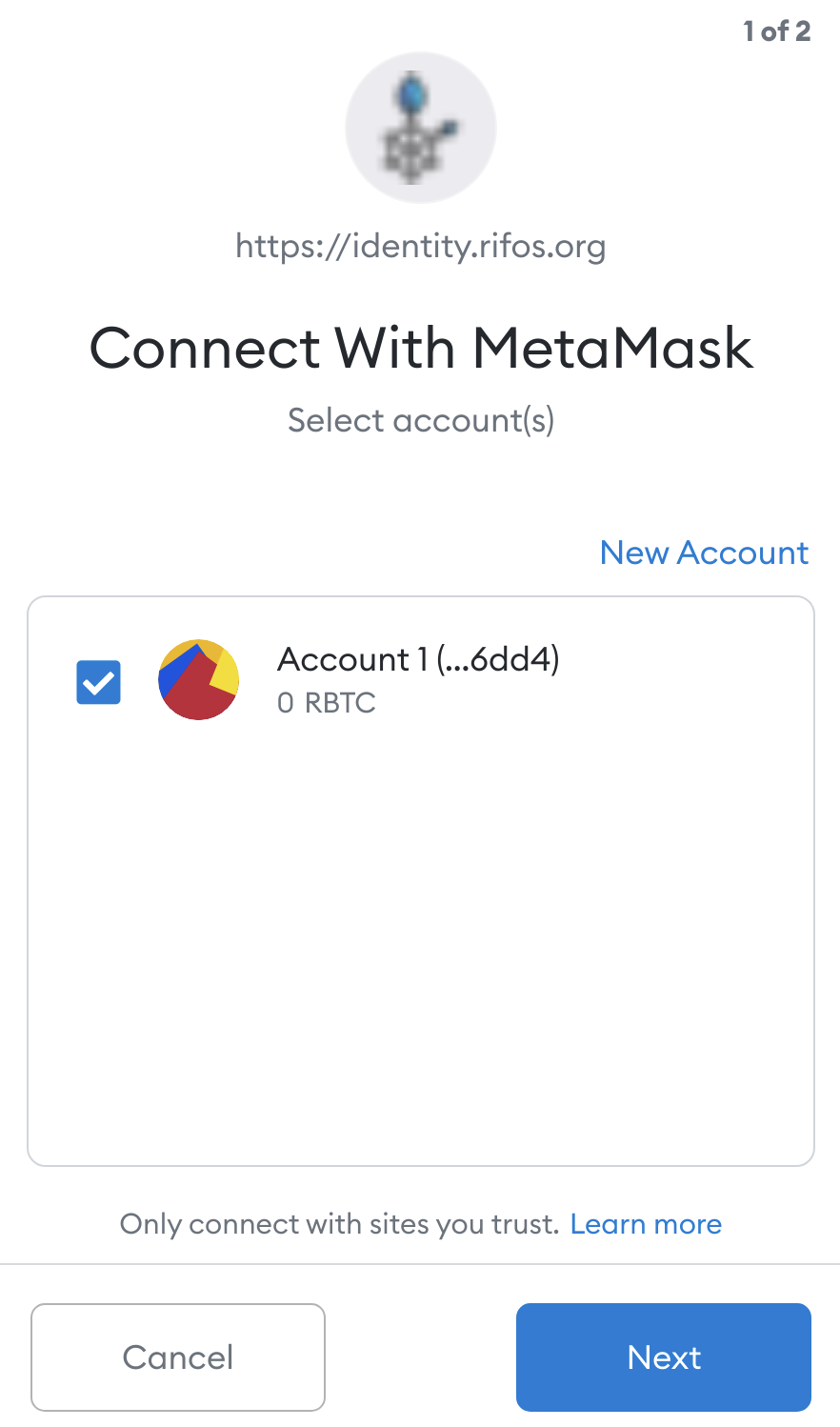Open the Learn more link
This screenshot has height=1427, width=840.
pos(646,1224)
